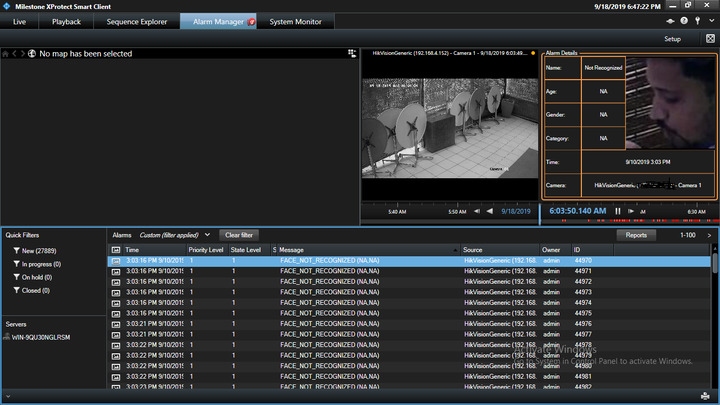
Task: Apply the In progress quick filter
Action: (41, 264)
